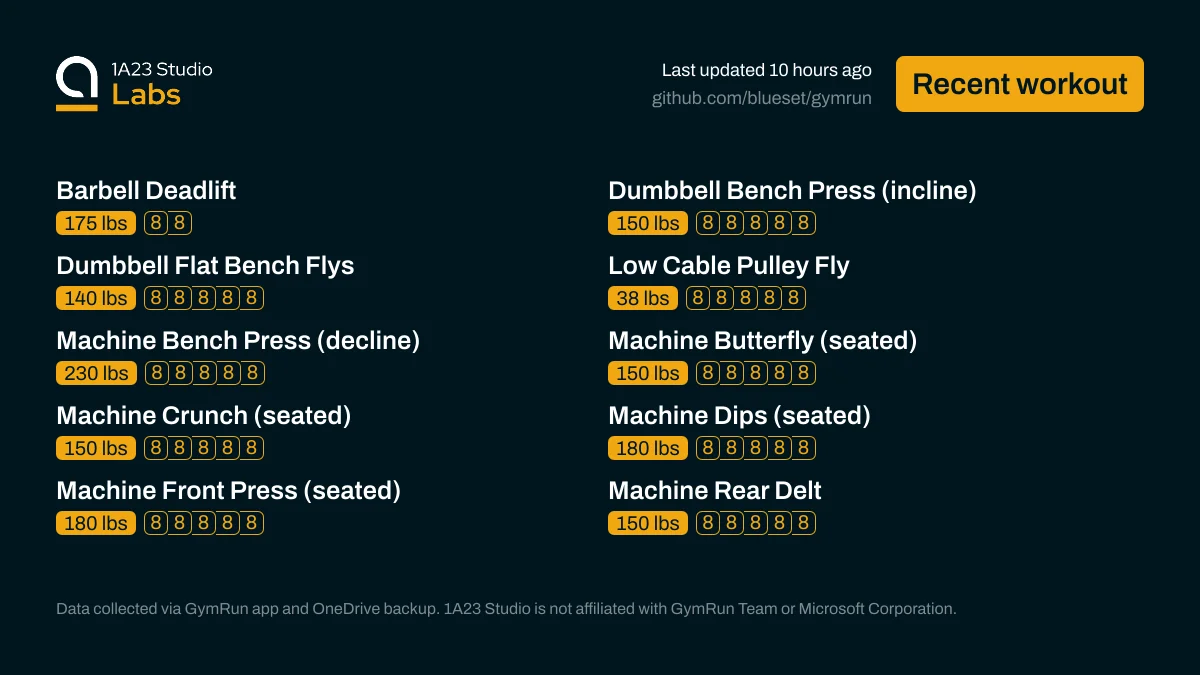Viewport: 1200px width, 675px height.
Task: Select Machine Bench Press (decline) heading
Action: click(238, 341)
